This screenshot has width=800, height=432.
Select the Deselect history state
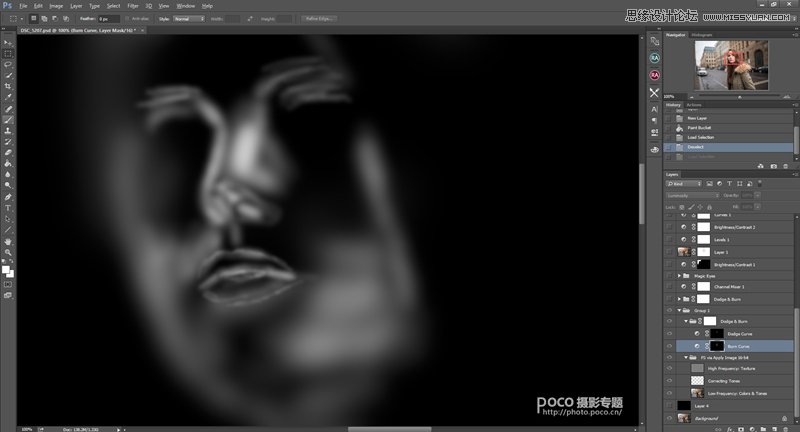(691, 146)
